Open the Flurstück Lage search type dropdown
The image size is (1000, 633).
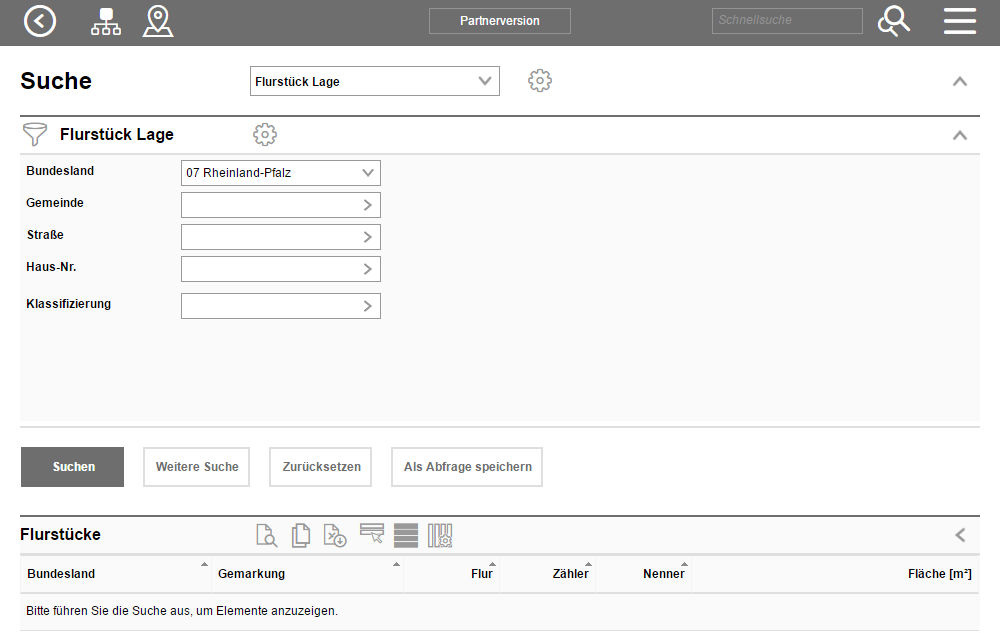point(374,81)
